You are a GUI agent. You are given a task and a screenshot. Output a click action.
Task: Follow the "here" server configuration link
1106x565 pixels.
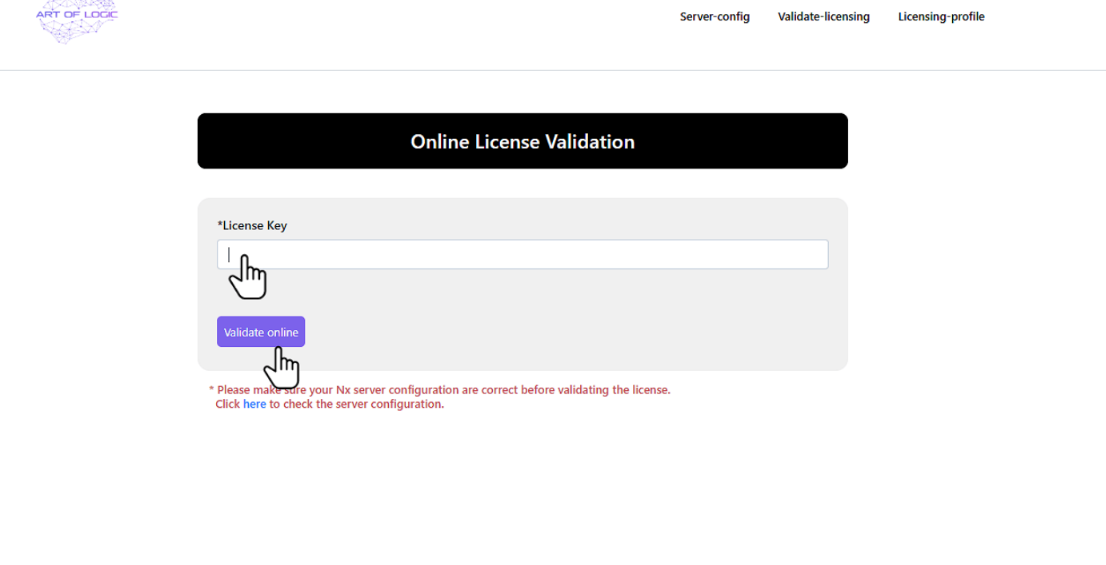(x=254, y=404)
